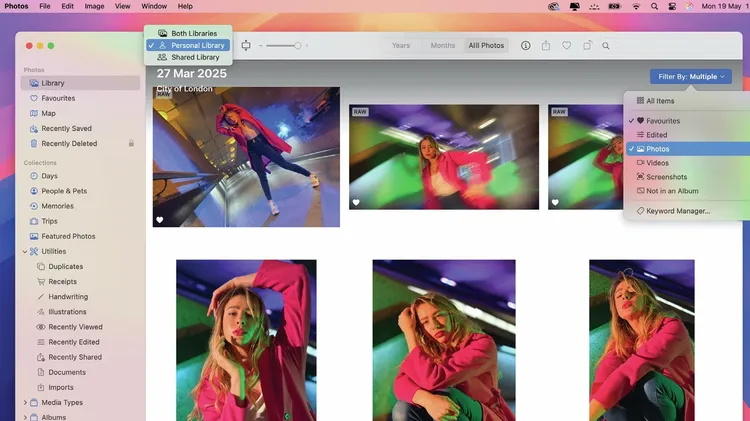Open the Image menu in menu bar
Image resolution: width=750 pixels, height=421 pixels.
94,6
